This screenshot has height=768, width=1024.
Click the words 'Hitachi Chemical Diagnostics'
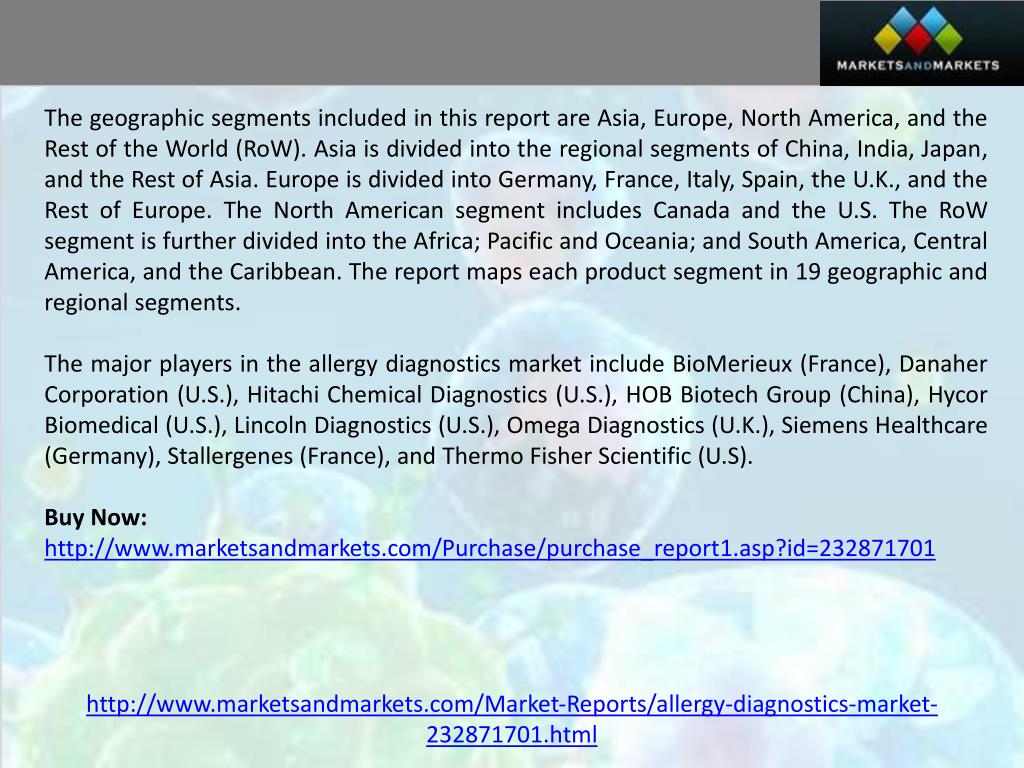click(x=397, y=394)
